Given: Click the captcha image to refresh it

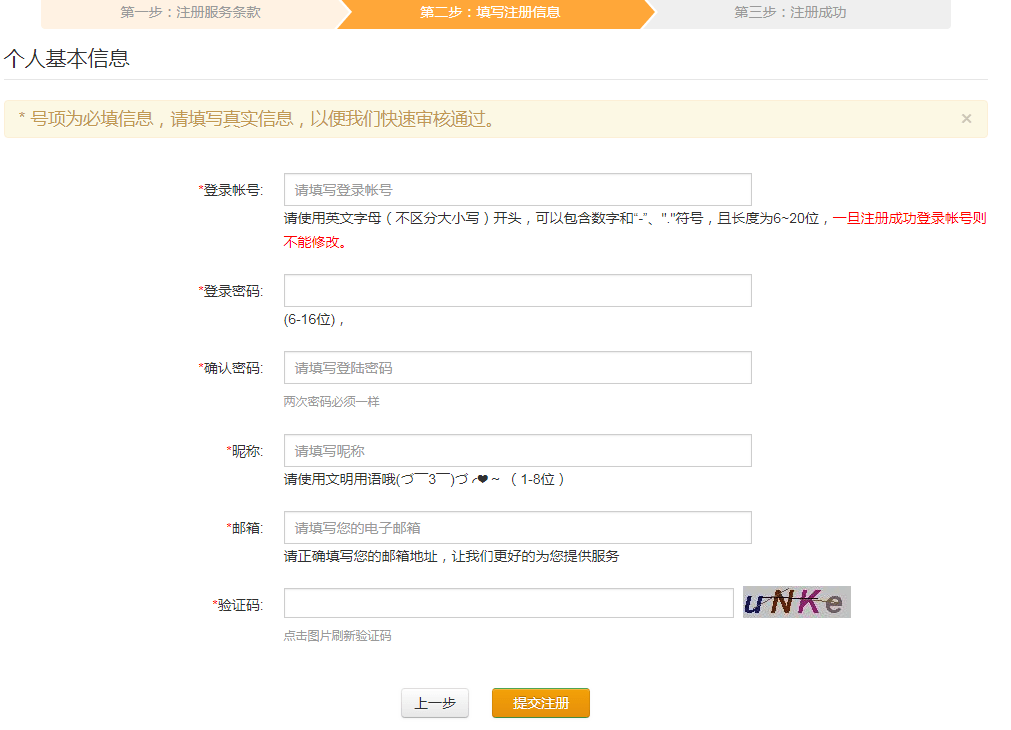Looking at the screenshot, I should (796, 602).
